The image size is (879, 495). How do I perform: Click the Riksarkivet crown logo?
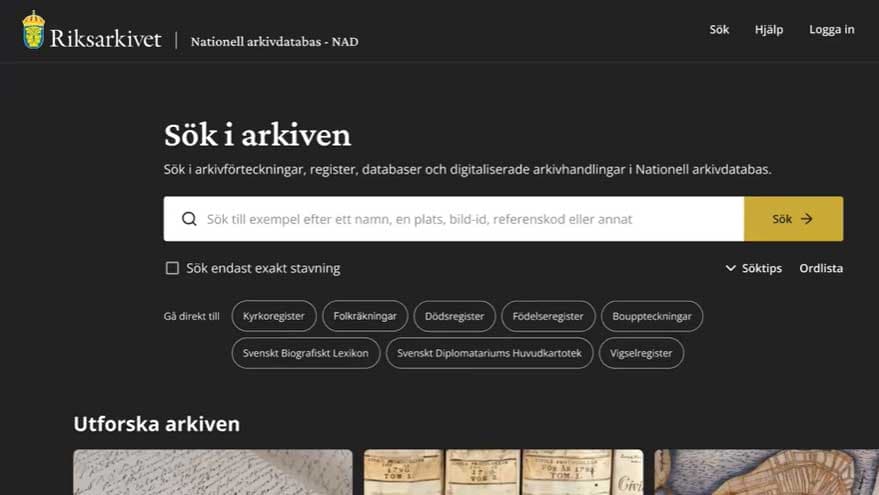pos(34,30)
